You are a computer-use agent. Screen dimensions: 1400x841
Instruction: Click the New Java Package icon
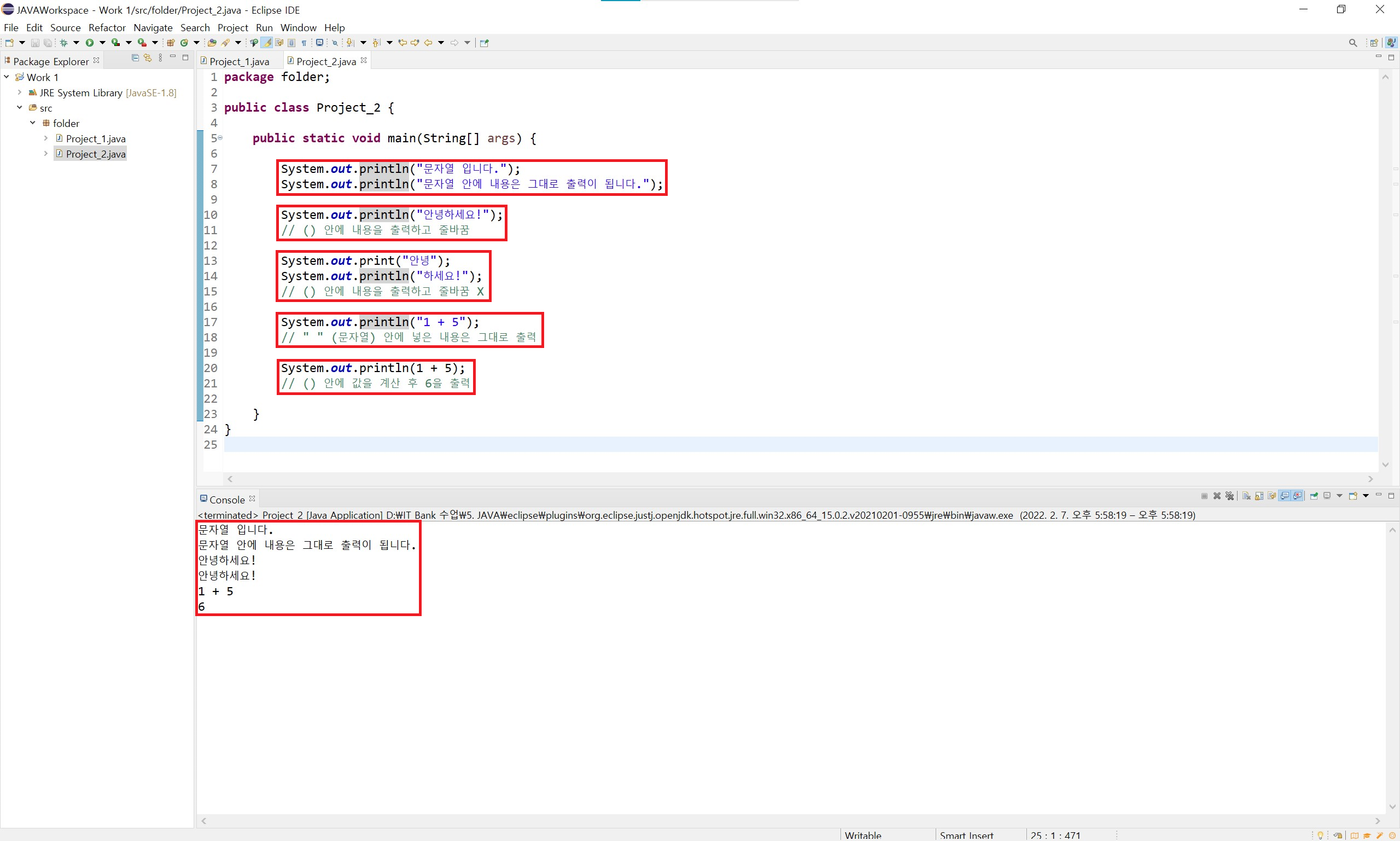(x=171, y=43)
